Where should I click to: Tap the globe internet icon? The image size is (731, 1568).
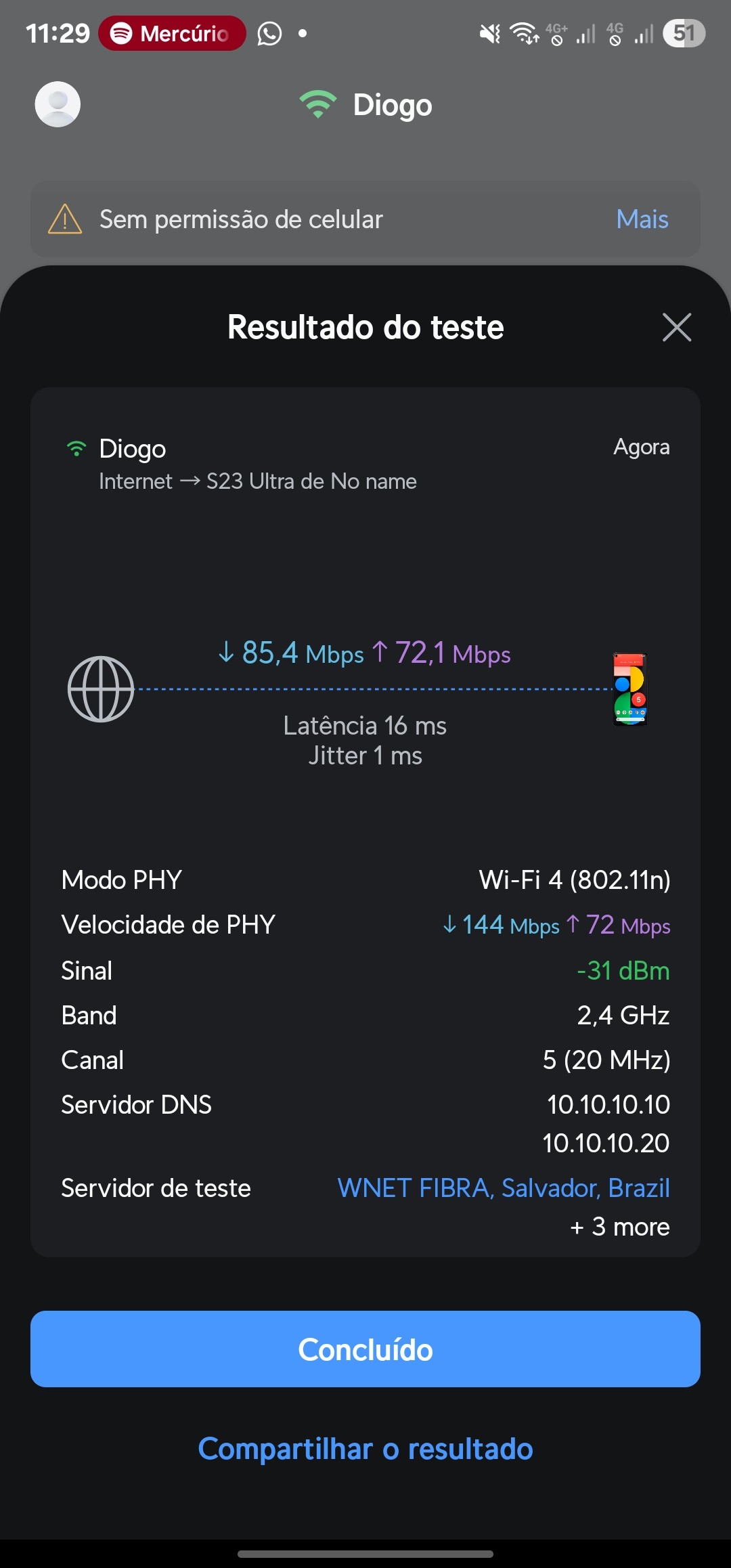pyautogui.click(x=101, y=689)
